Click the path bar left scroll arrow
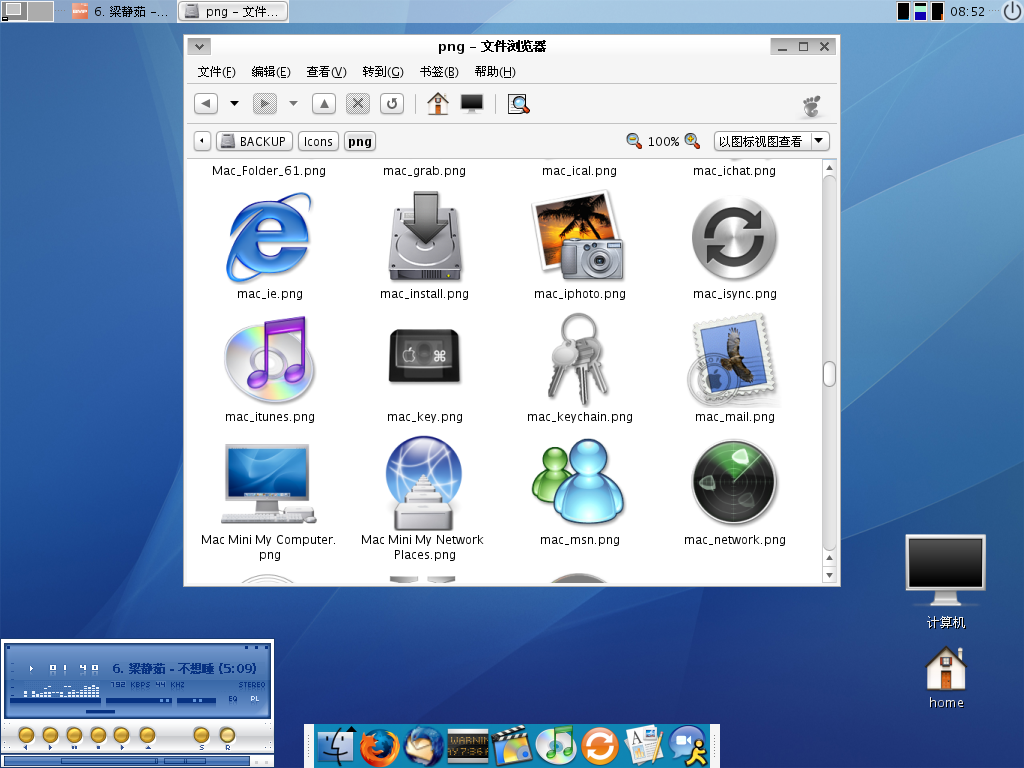 202,142
